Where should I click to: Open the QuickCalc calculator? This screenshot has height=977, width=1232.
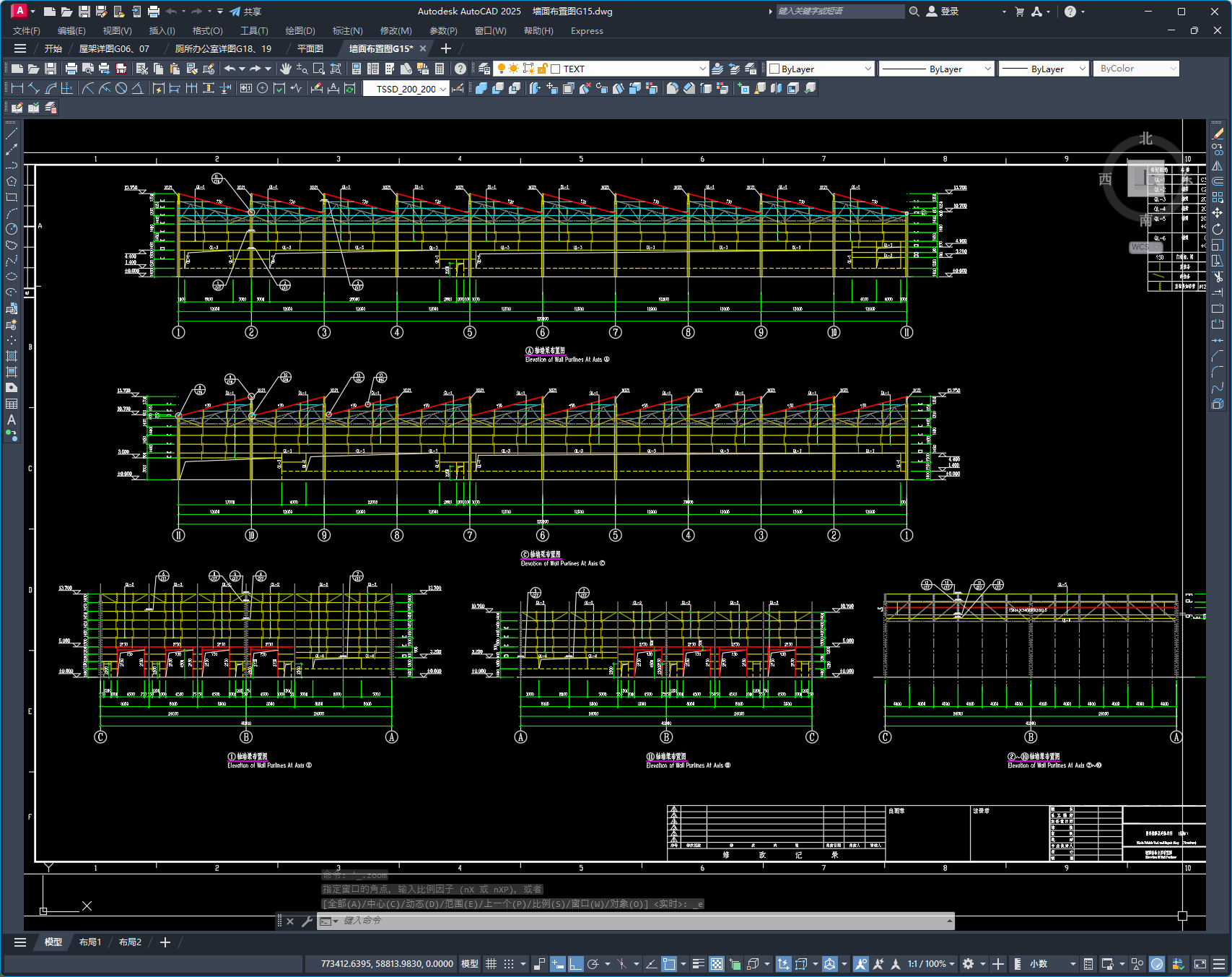pyautogui.click(x=440, y=69)
